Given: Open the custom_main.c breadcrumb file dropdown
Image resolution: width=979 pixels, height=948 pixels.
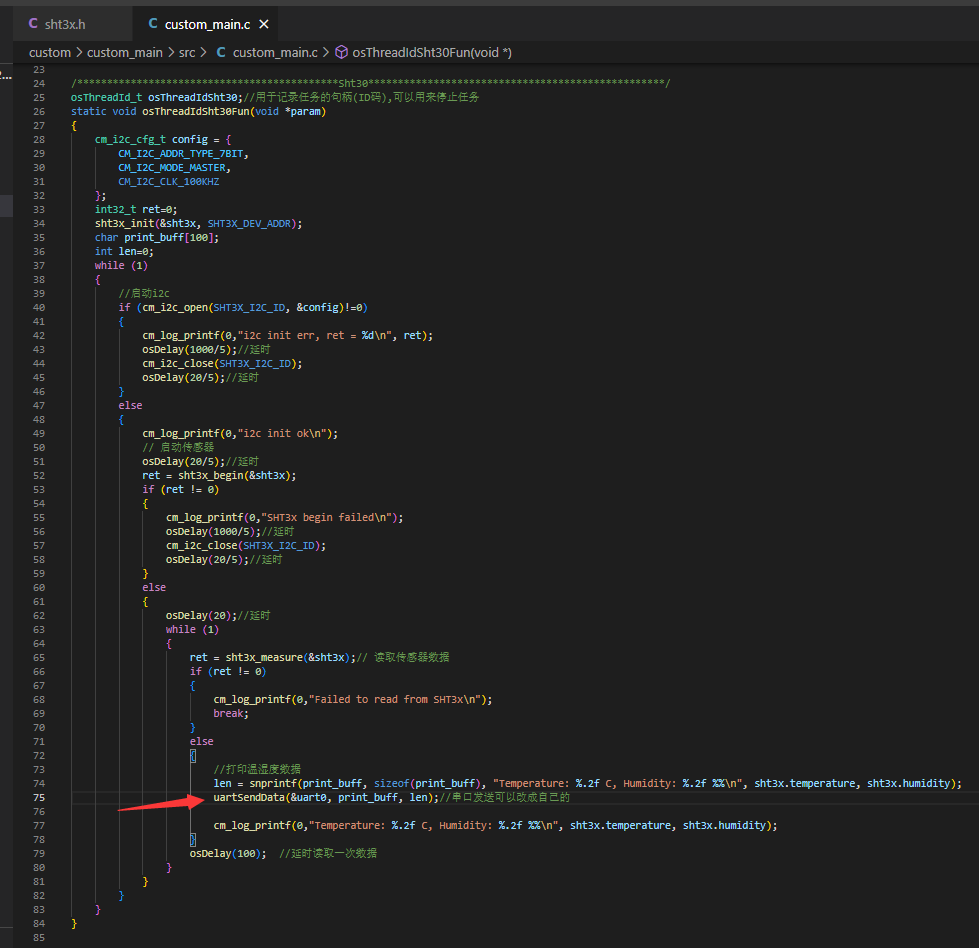Looking at the screenshot, I should pyautogui.click(x=275, y=52).
